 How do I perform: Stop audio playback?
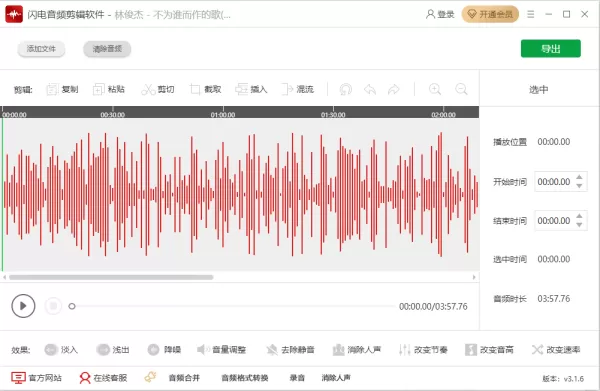[x=53, y=306]
